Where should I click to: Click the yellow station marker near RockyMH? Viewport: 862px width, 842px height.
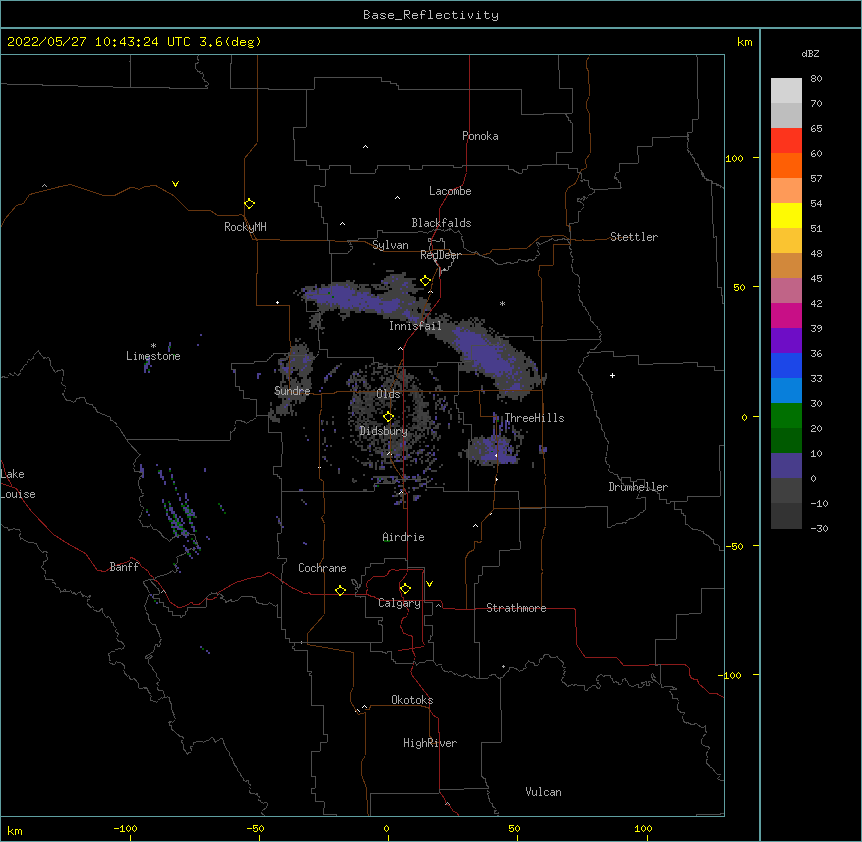250,204
